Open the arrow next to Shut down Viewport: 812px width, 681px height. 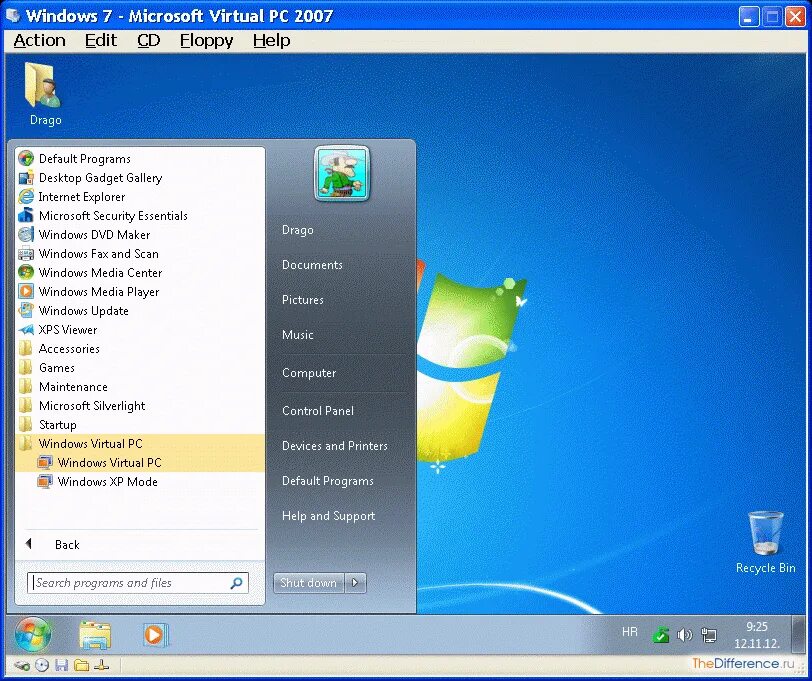point(355,583)
